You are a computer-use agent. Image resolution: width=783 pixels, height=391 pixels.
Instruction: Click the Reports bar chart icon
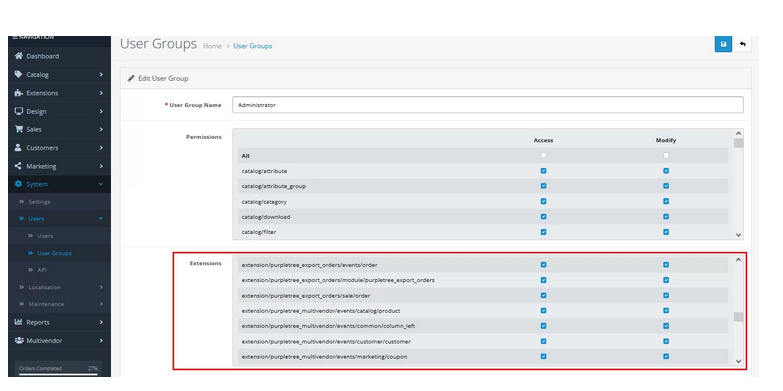click(x=18, y=322)
